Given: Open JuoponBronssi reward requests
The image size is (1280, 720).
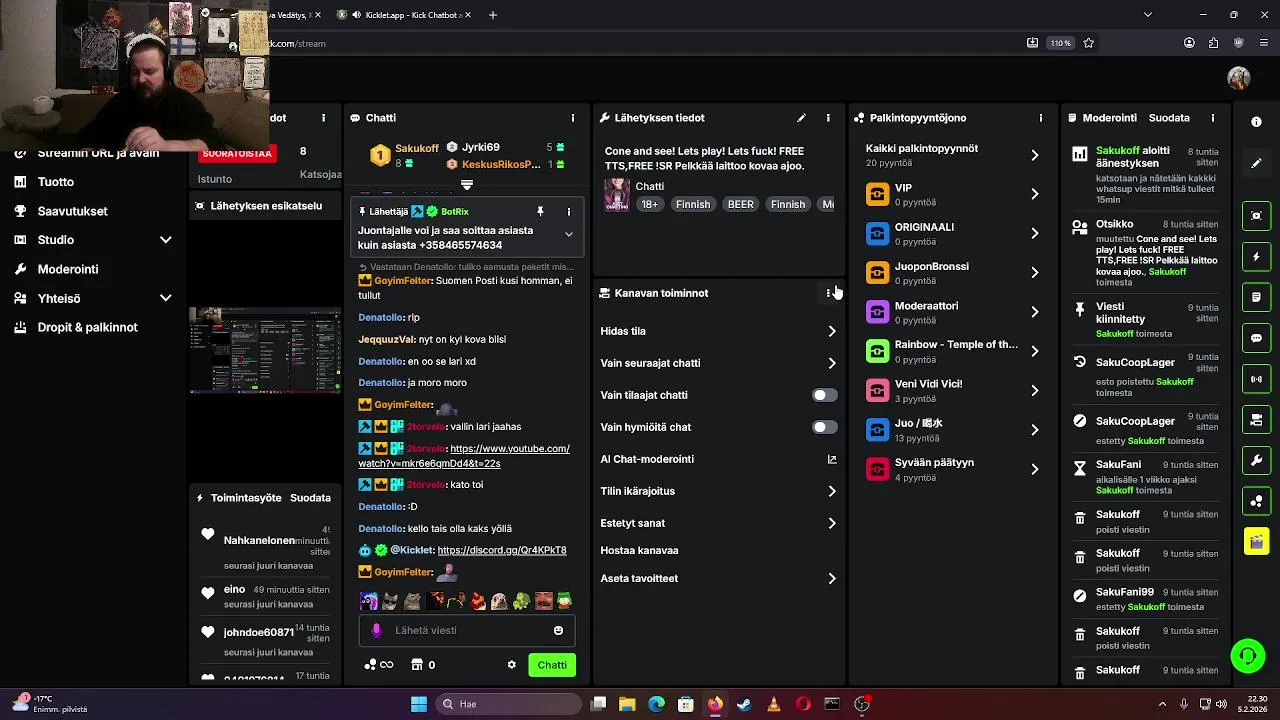Looking at the screenshot, I should coord(953,273).
